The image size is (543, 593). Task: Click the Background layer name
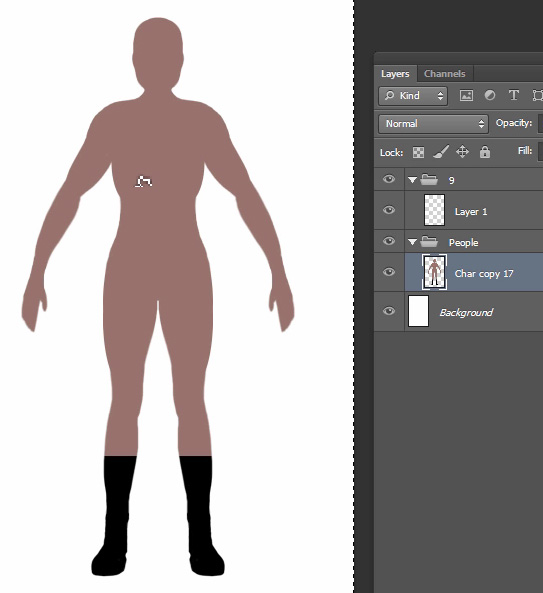[x=466, y=312]
